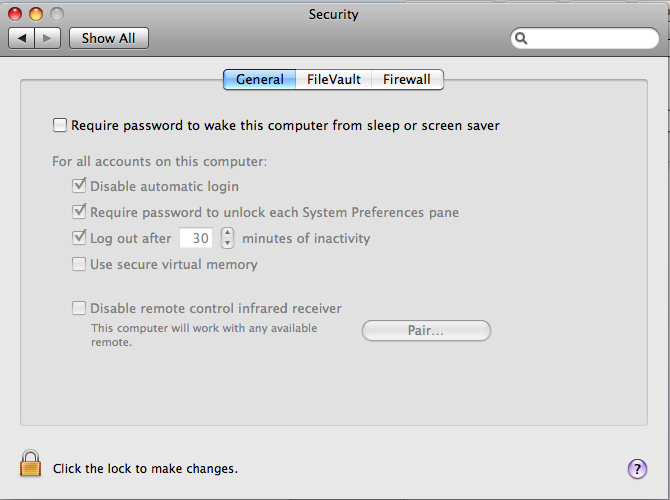This screenshot has height=500, width=670.
Task: Enable require password to wake from sleep
Action: (x=60, y=126)
